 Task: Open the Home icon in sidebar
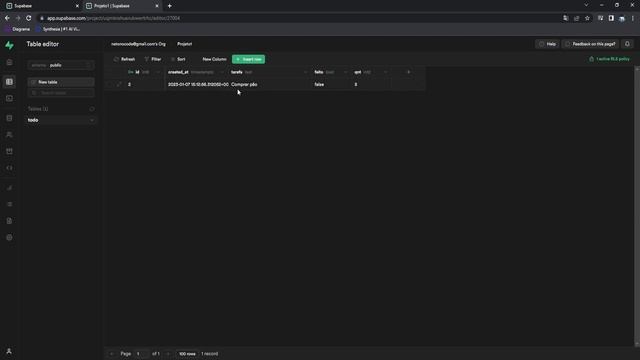(x=9, y=62)
